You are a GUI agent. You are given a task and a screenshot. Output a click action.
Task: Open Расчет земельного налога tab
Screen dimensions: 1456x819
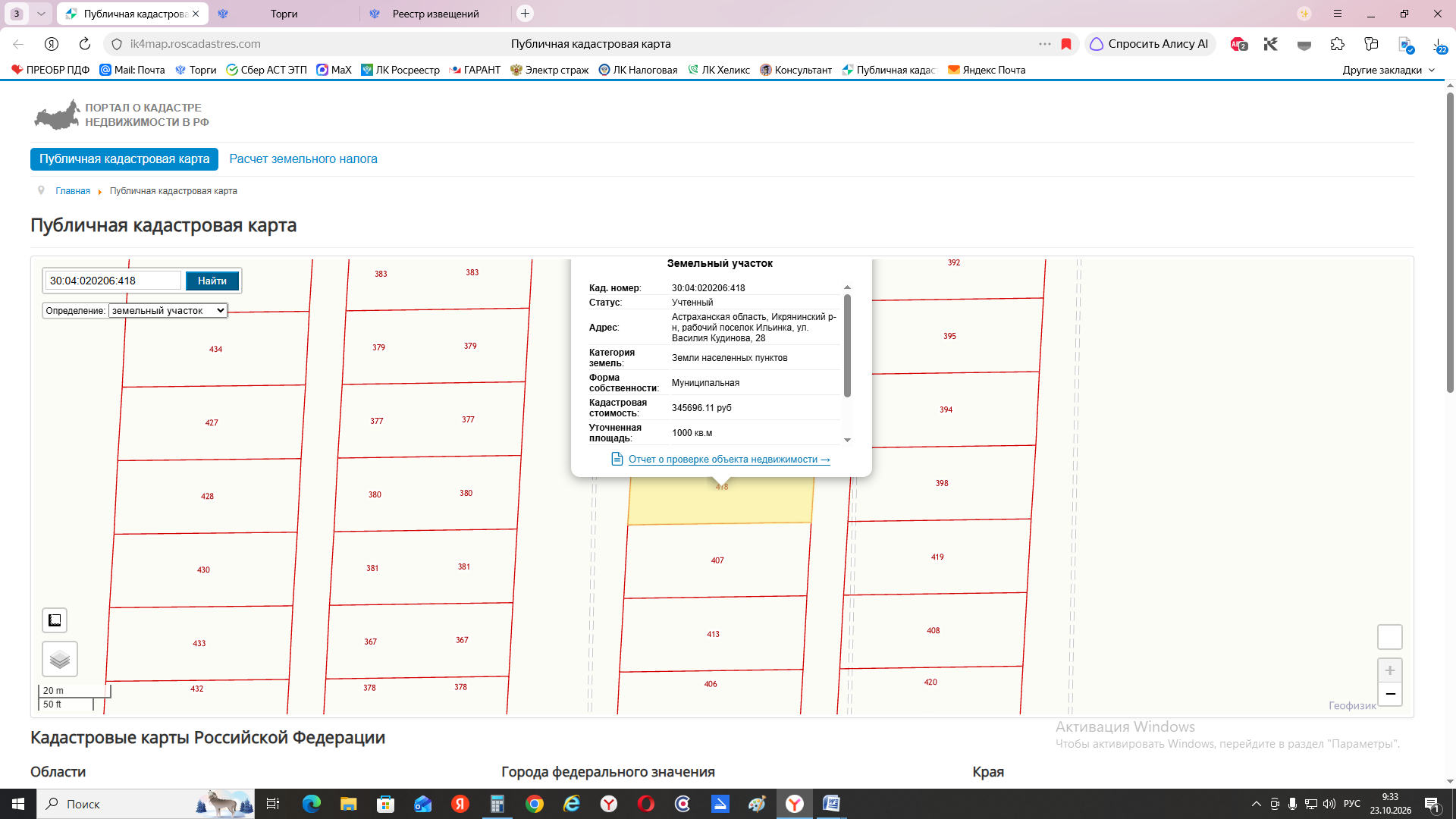(x=303, y=159)
